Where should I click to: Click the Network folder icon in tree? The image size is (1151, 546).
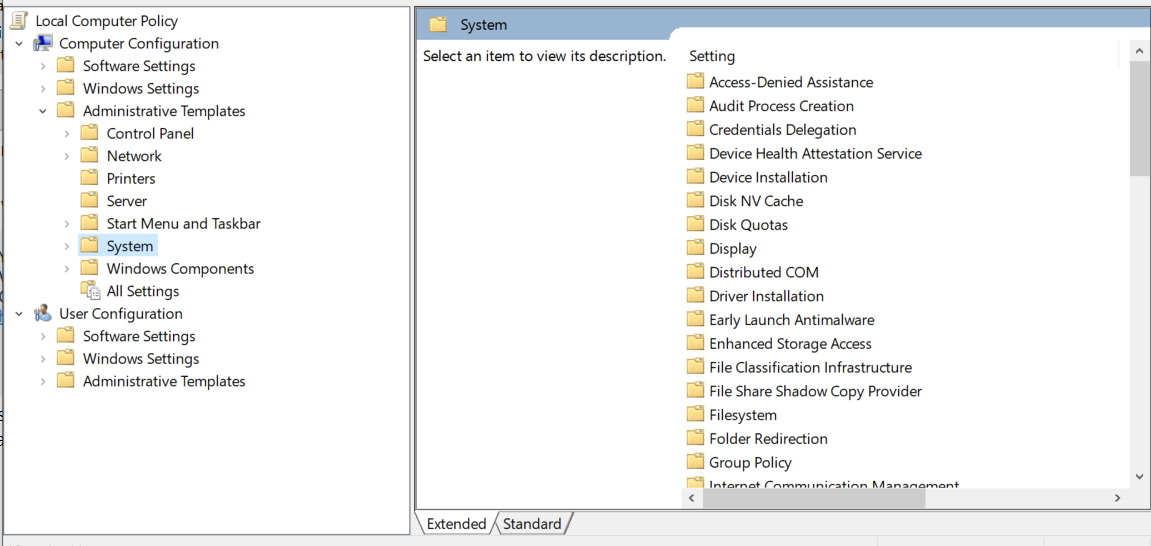pos(90,156)
